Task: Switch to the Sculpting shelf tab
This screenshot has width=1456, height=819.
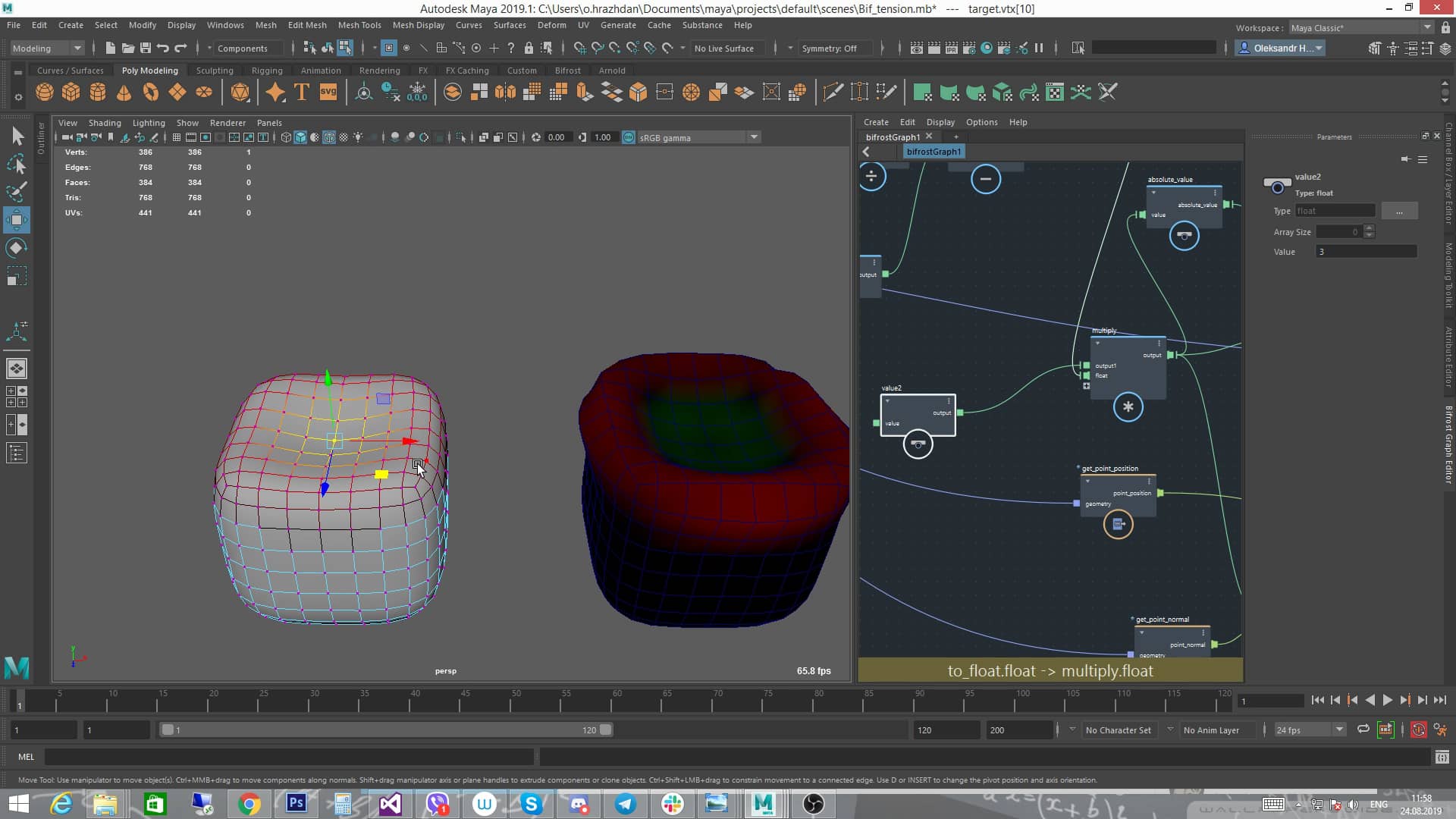Action: pyautogui.click(x=215, y=70)
